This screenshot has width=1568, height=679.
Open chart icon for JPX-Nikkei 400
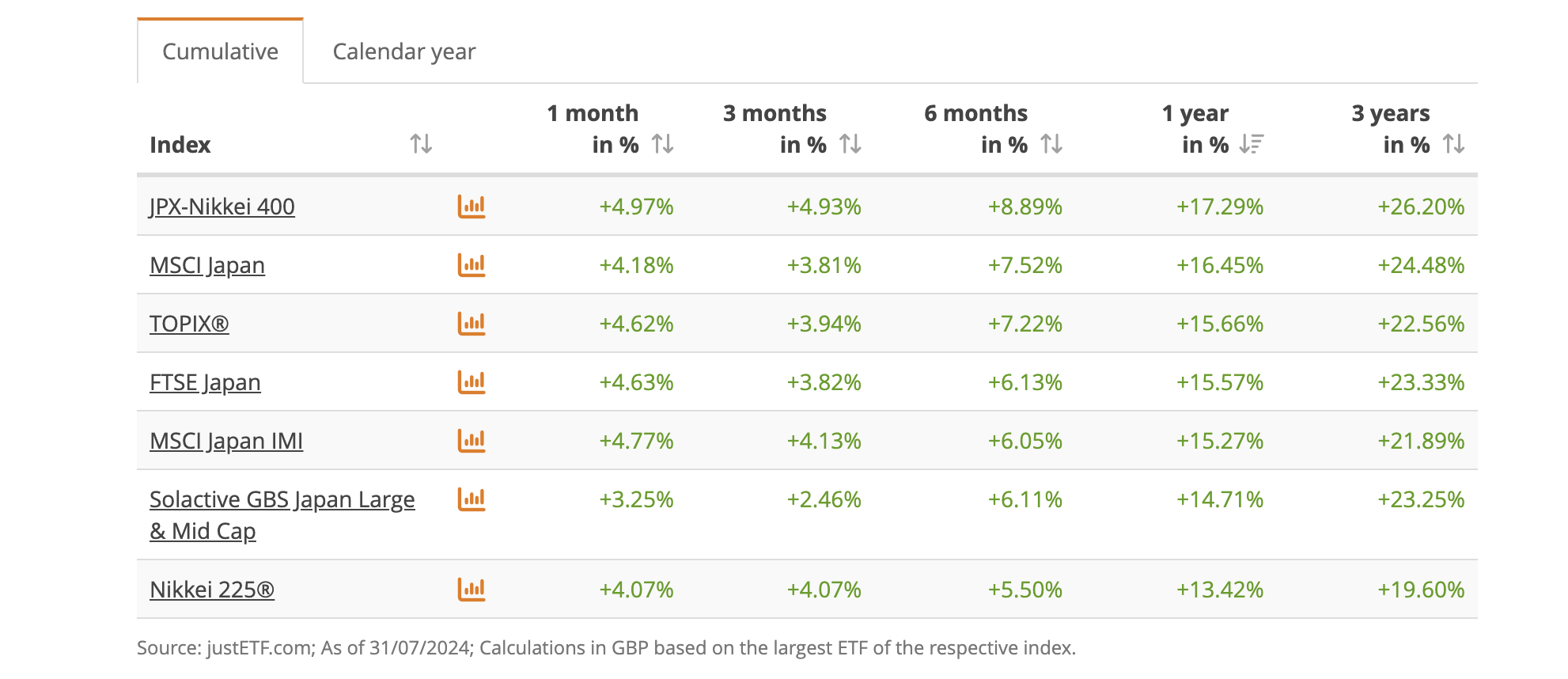click(x=472, y=207)
